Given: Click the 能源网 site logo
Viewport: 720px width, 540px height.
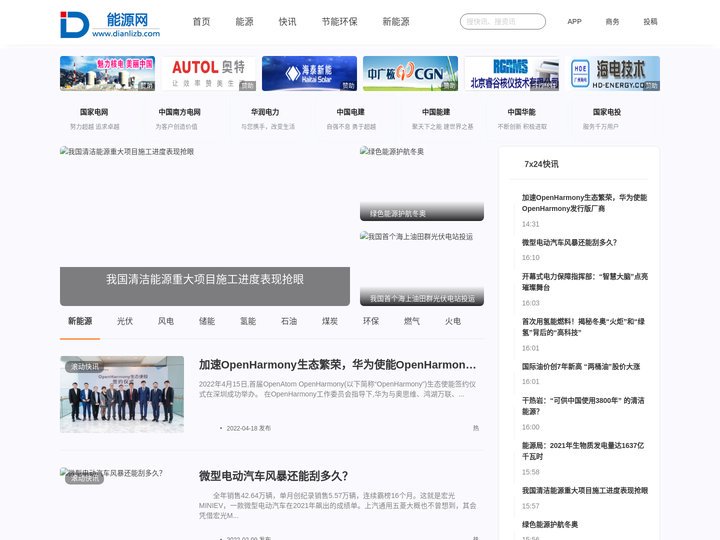Looking at the screenshot, I should point(110,24).
